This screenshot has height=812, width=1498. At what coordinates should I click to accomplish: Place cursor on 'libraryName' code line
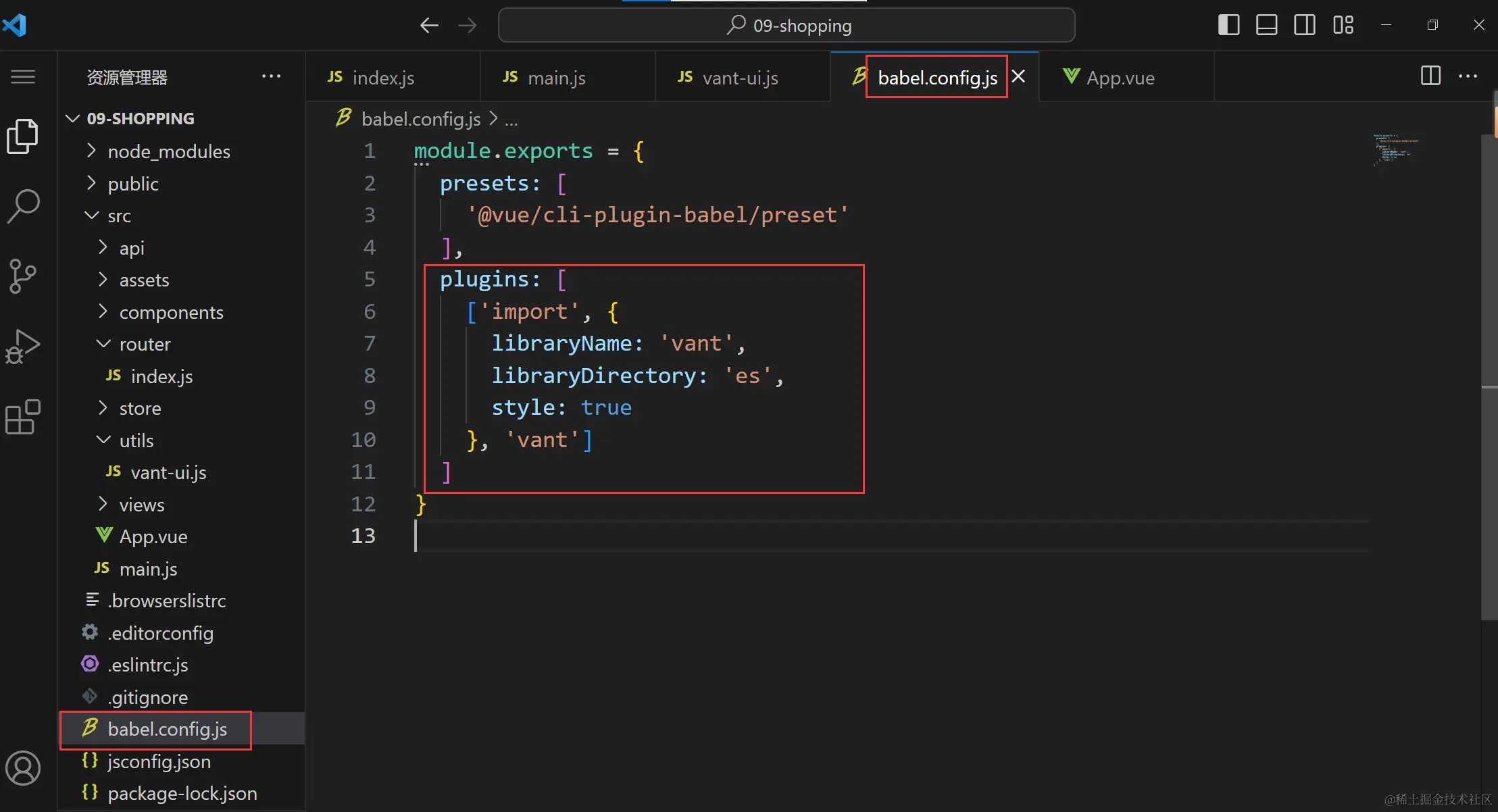tap(618, 343)
